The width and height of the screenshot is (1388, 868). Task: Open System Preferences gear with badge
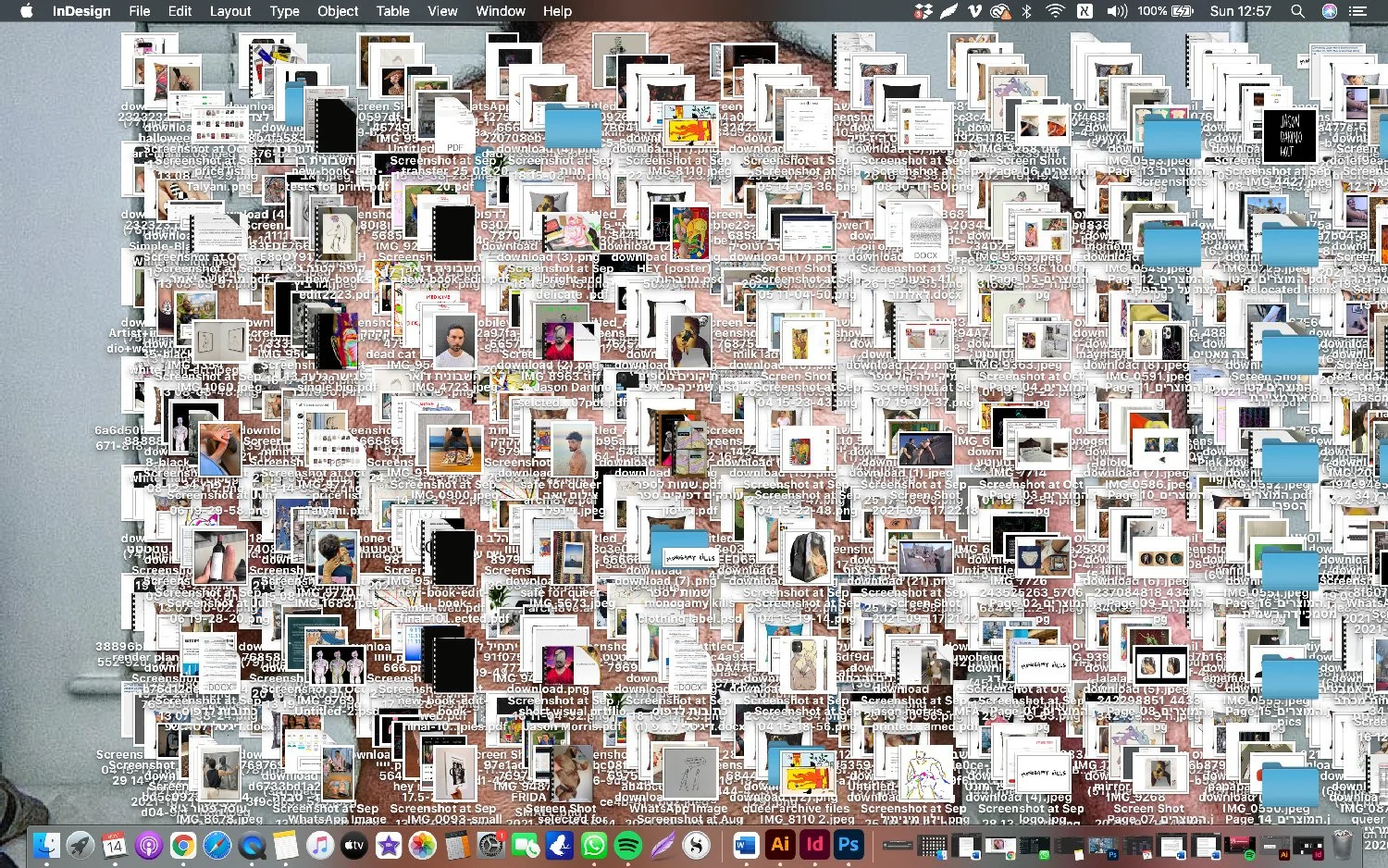(x=491, y=845)
